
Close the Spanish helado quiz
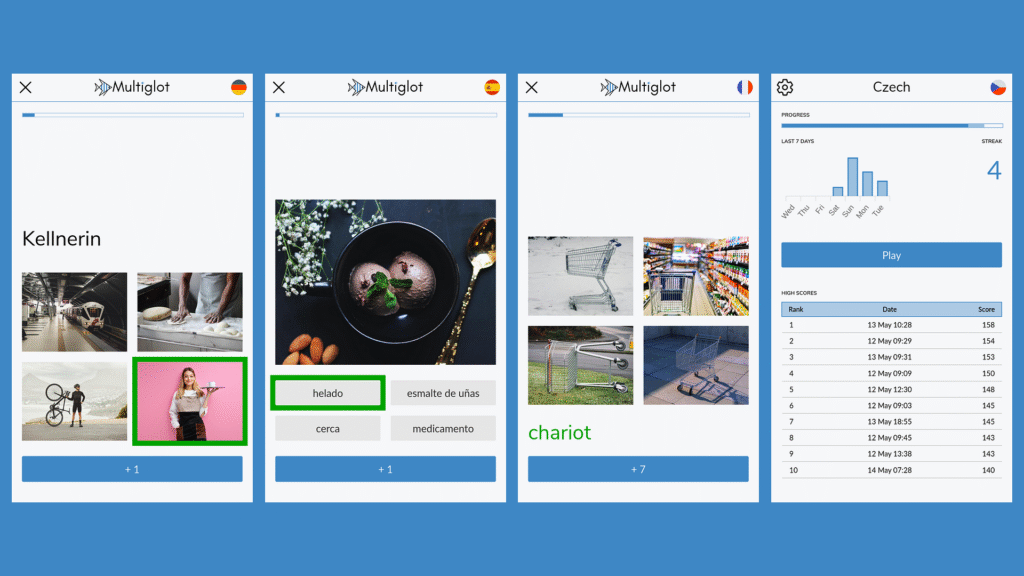click(x=279, y=87)
